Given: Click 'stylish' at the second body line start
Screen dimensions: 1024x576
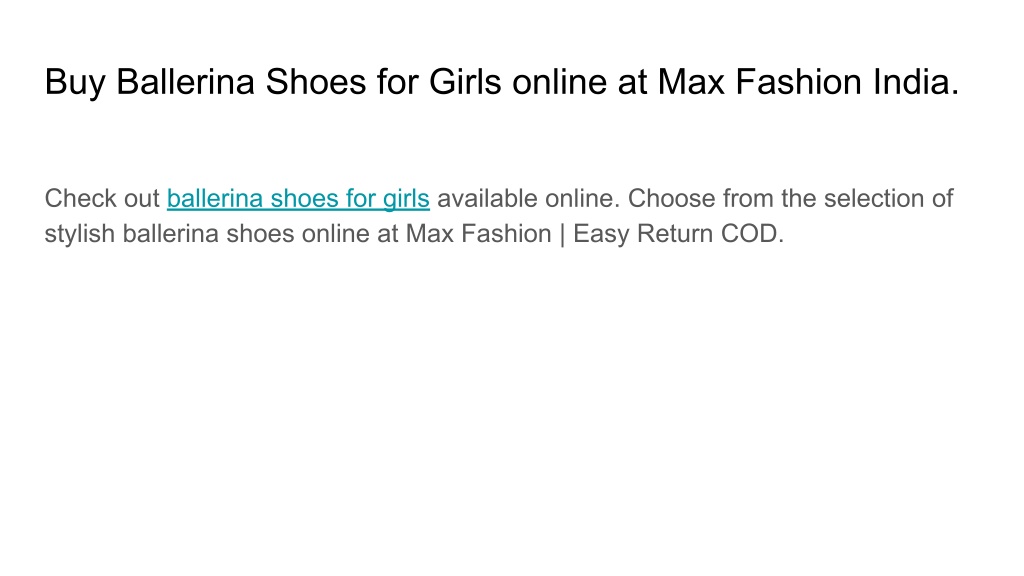Looking at the screenshot, I should 80,234.
